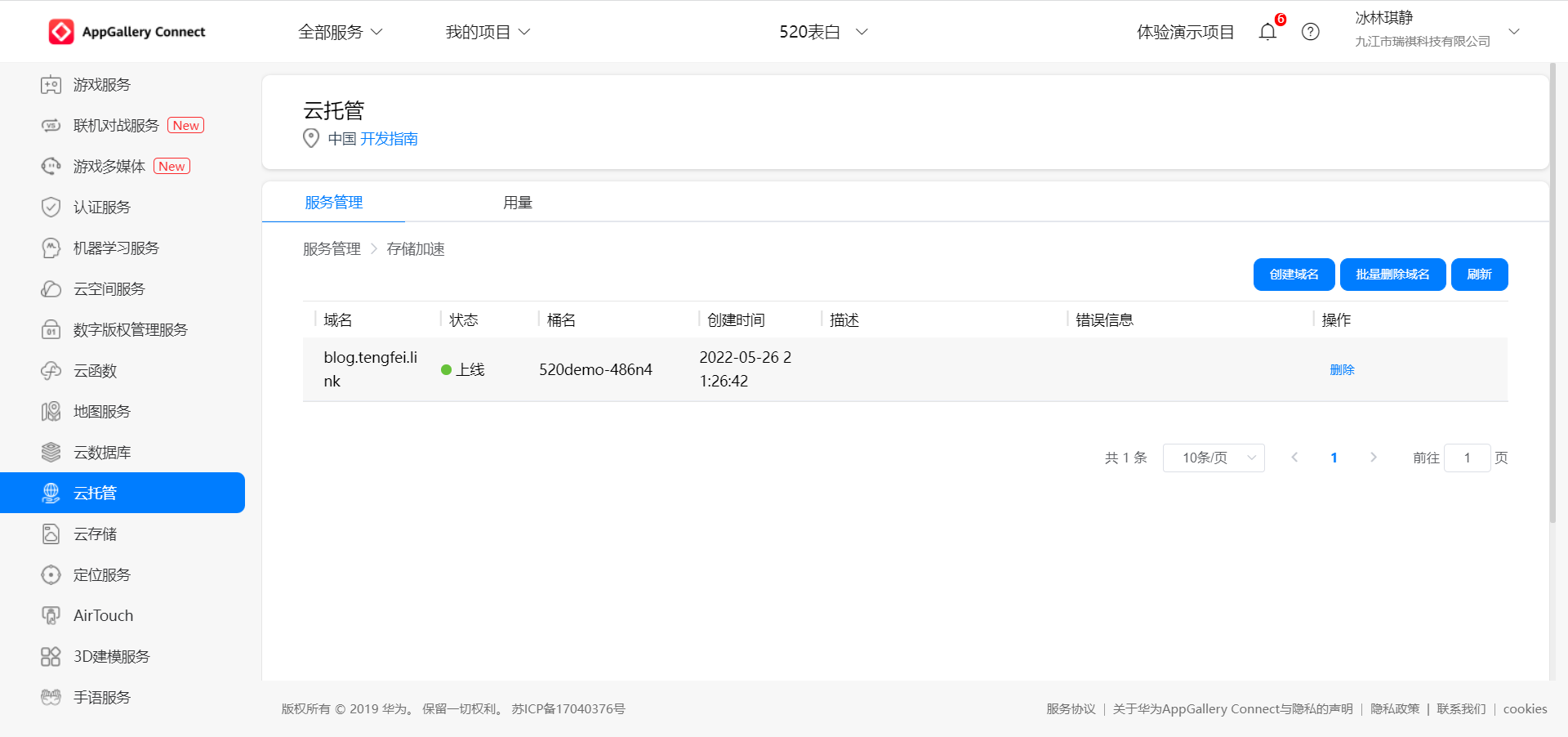Screen dimensions: 1568x737
Task: Click the 前往 page number input field
Action: (1467, 458)
